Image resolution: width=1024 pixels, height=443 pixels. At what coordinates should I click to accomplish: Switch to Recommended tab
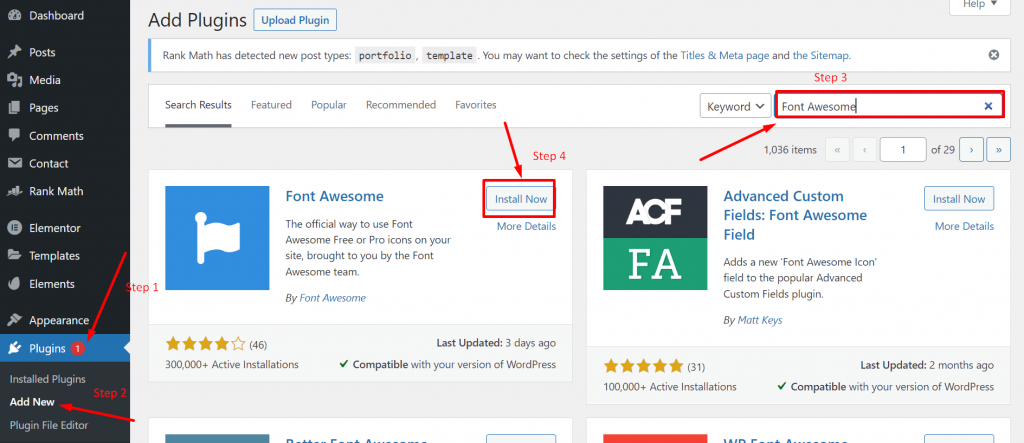401,105
